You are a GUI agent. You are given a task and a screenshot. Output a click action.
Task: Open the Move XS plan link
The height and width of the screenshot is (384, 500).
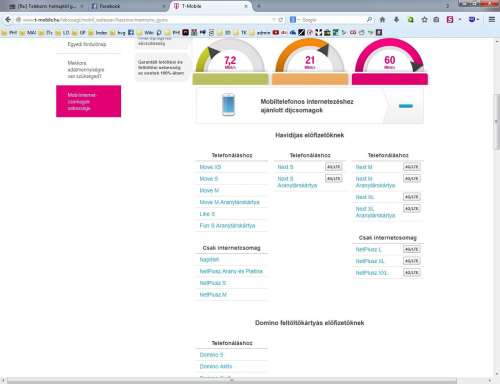[210, 167]
